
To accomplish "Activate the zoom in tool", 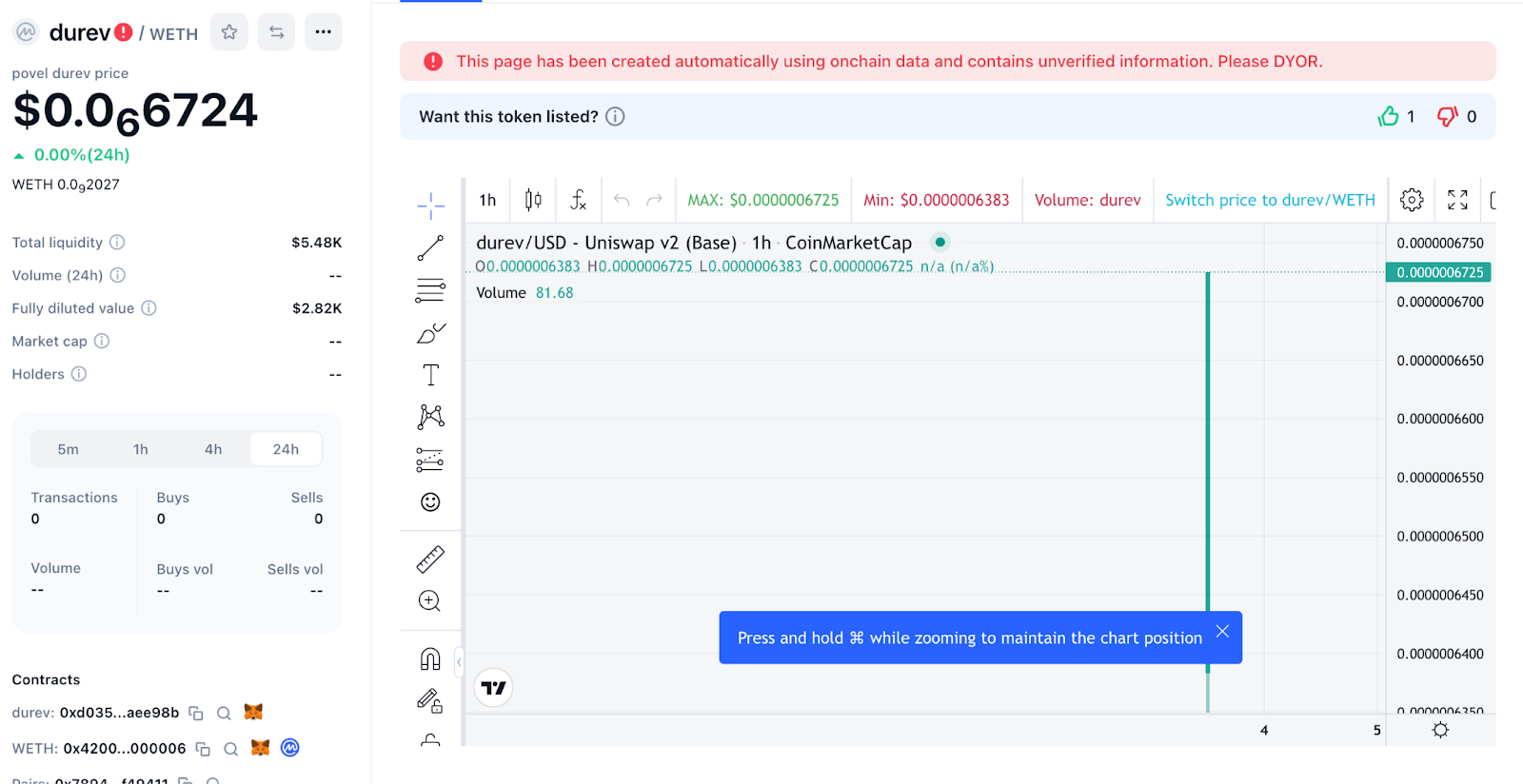I will coord(430,600).
